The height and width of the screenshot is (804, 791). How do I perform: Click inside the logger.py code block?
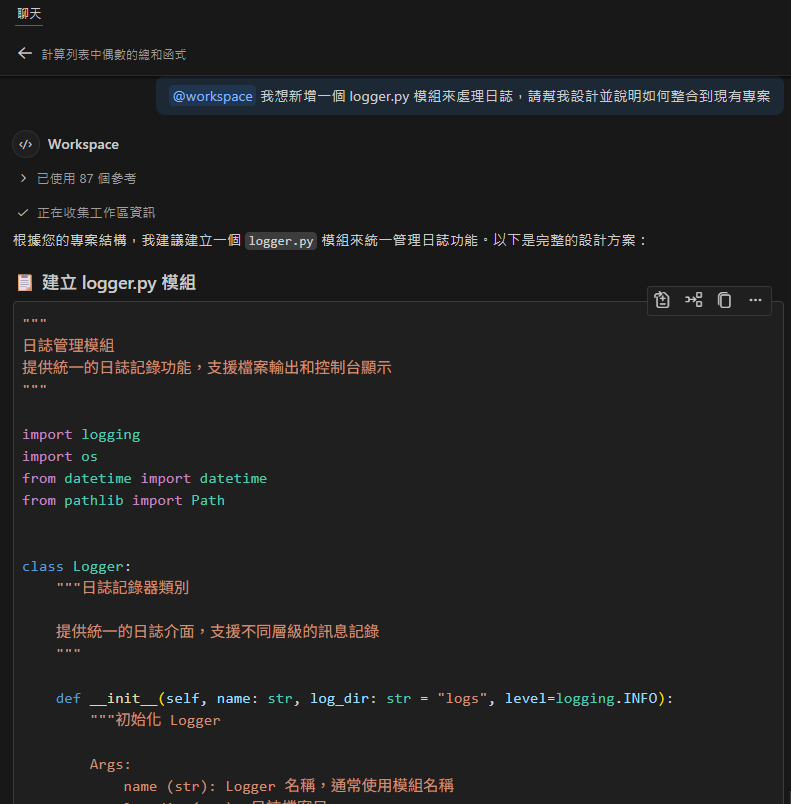300,550
